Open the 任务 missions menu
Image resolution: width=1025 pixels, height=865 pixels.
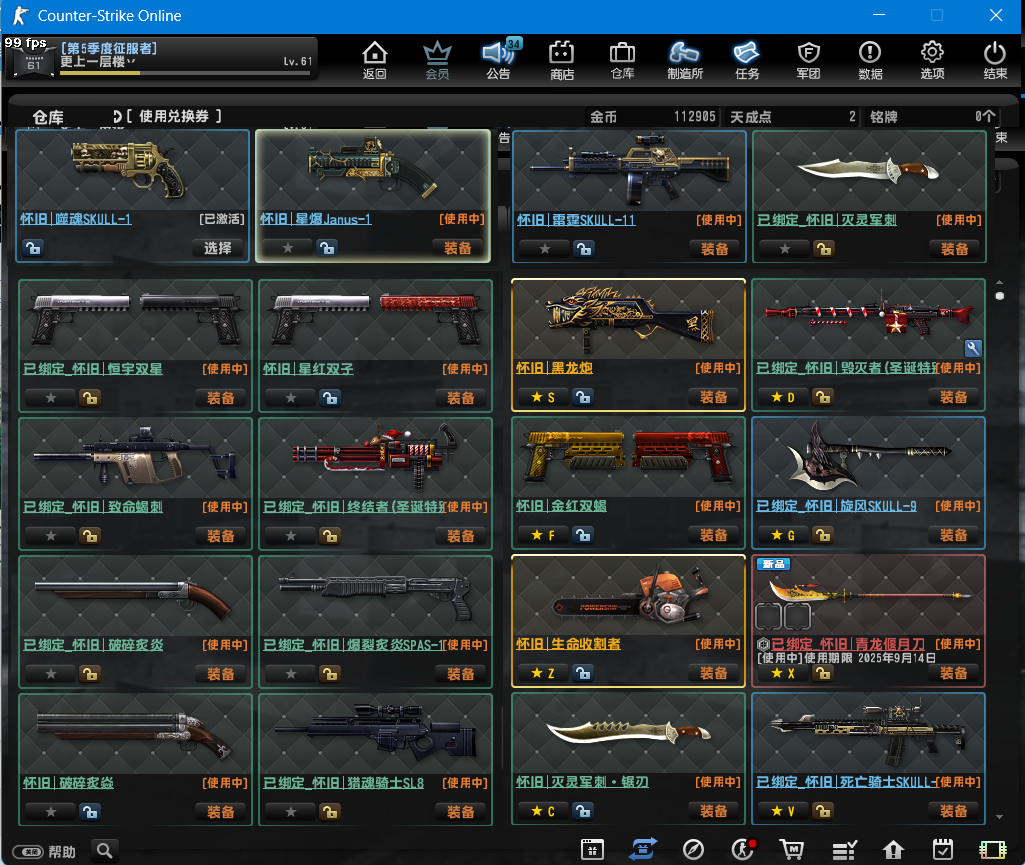pyautogui.click(x=747, y=59)
